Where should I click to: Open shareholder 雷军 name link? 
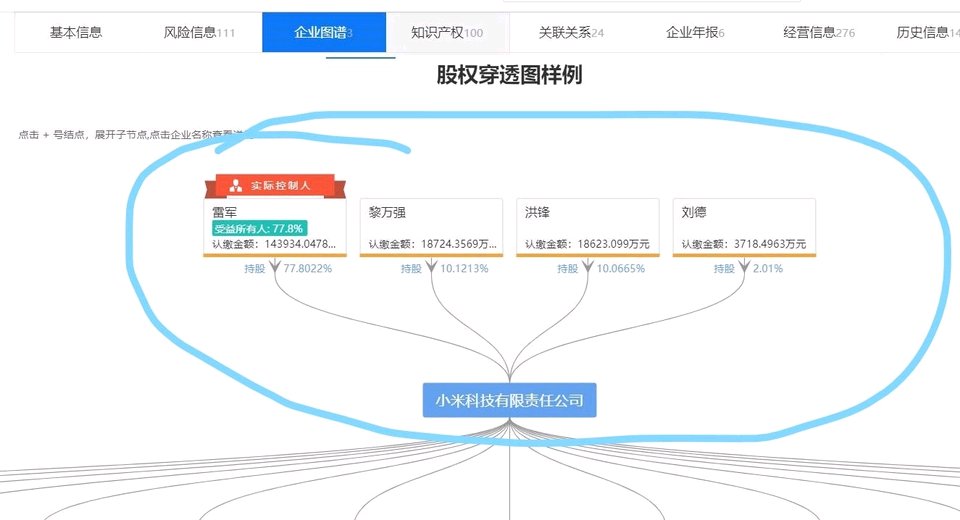(224, 213)
